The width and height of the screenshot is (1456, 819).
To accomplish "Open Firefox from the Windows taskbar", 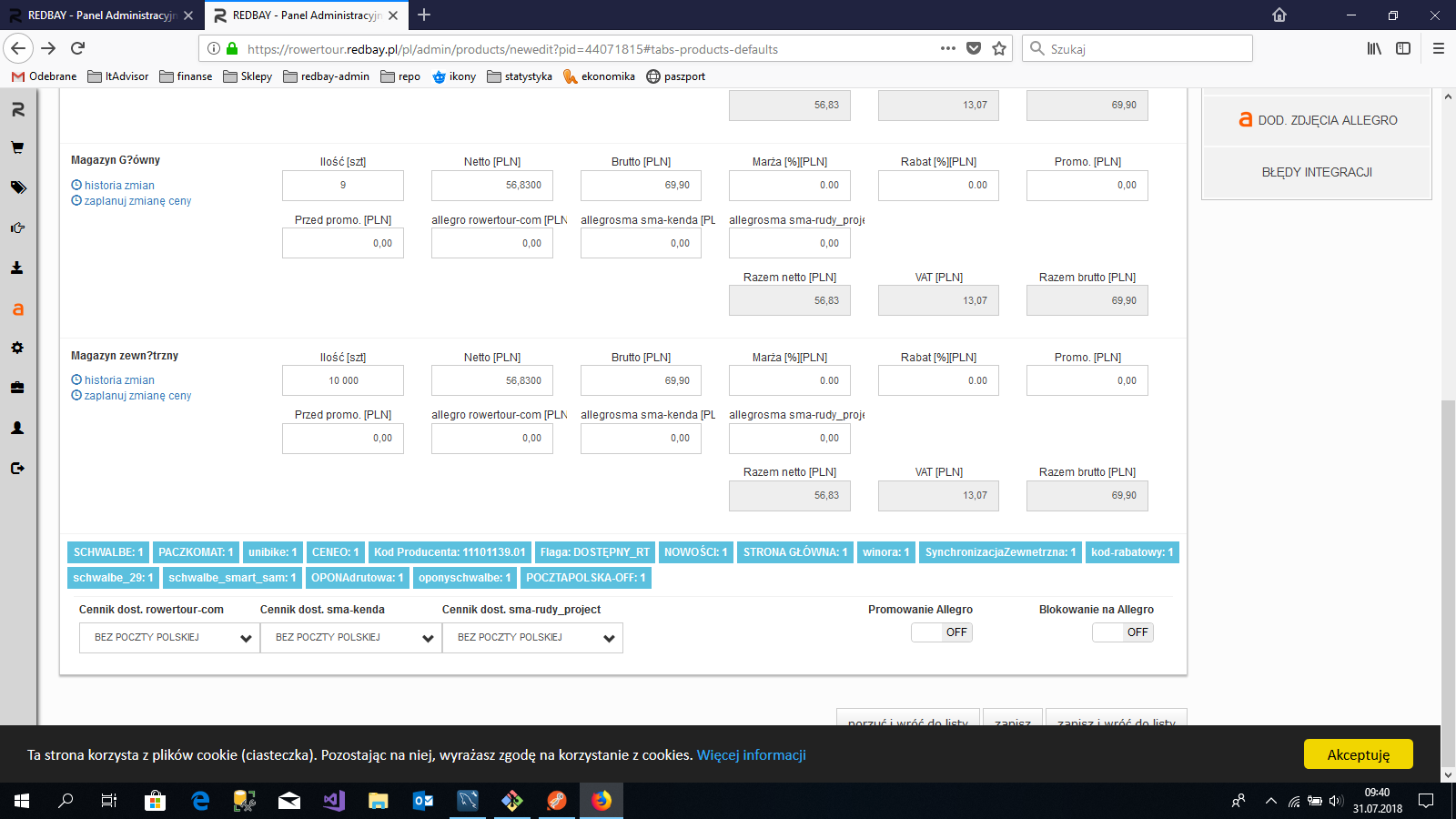I will [x=602, y=801].
